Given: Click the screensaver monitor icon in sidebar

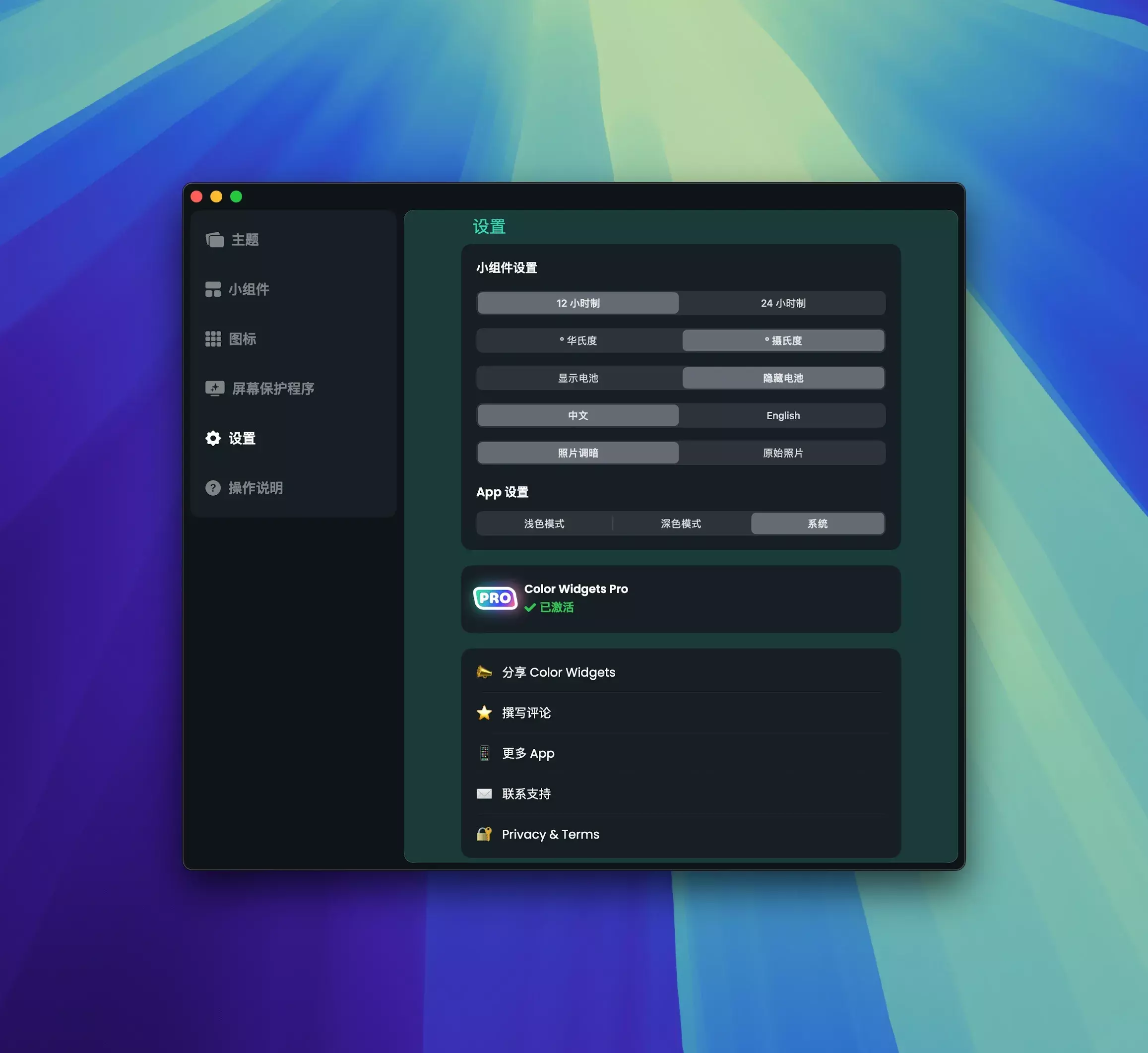Looking at the screenshot, I should coord(214,389).
